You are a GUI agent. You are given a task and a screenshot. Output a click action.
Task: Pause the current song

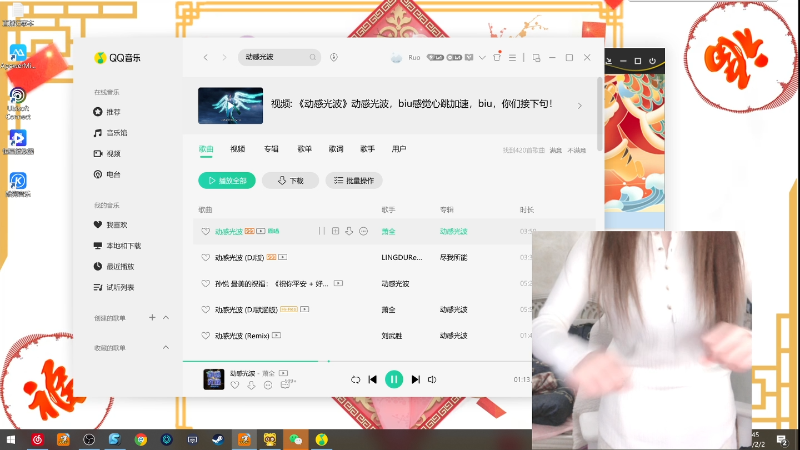[x=394, y=380]
